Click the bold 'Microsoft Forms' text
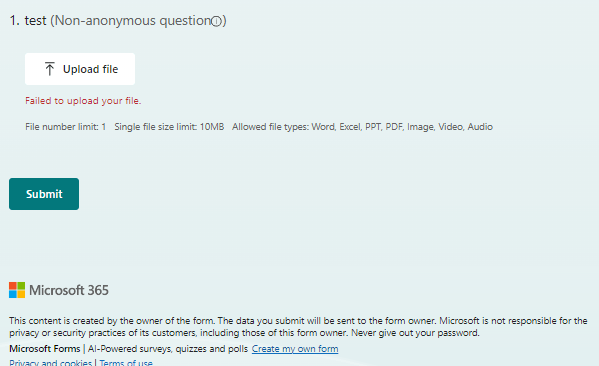This screenshot has height=366, width=599. (45, 349)
